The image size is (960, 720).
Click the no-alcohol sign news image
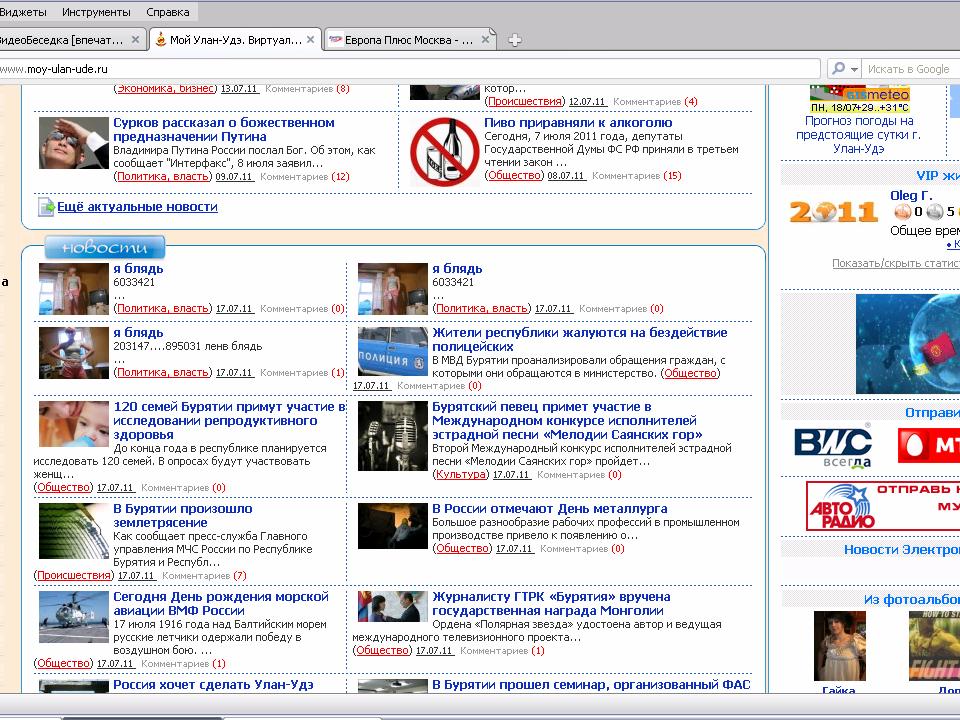(x=443, y=150)
